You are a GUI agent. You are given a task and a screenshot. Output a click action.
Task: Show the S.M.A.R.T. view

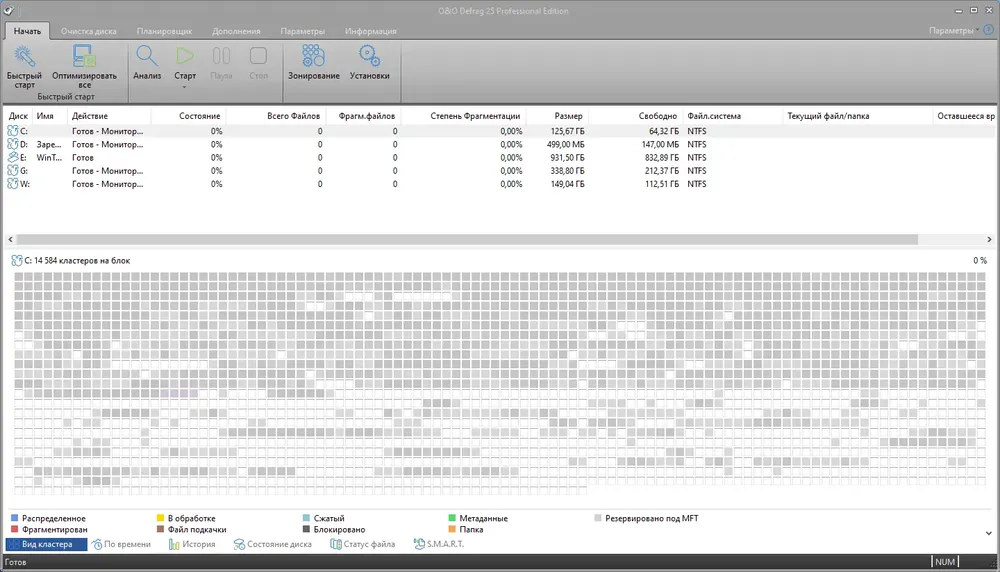pos(439,544)
